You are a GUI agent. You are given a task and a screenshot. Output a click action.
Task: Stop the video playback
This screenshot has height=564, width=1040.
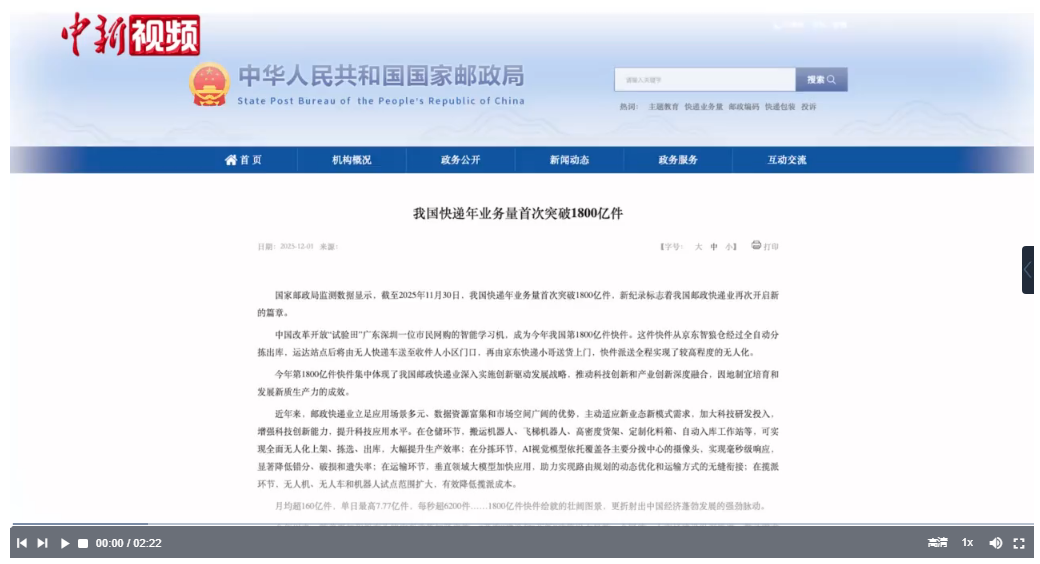coord(83,543)
